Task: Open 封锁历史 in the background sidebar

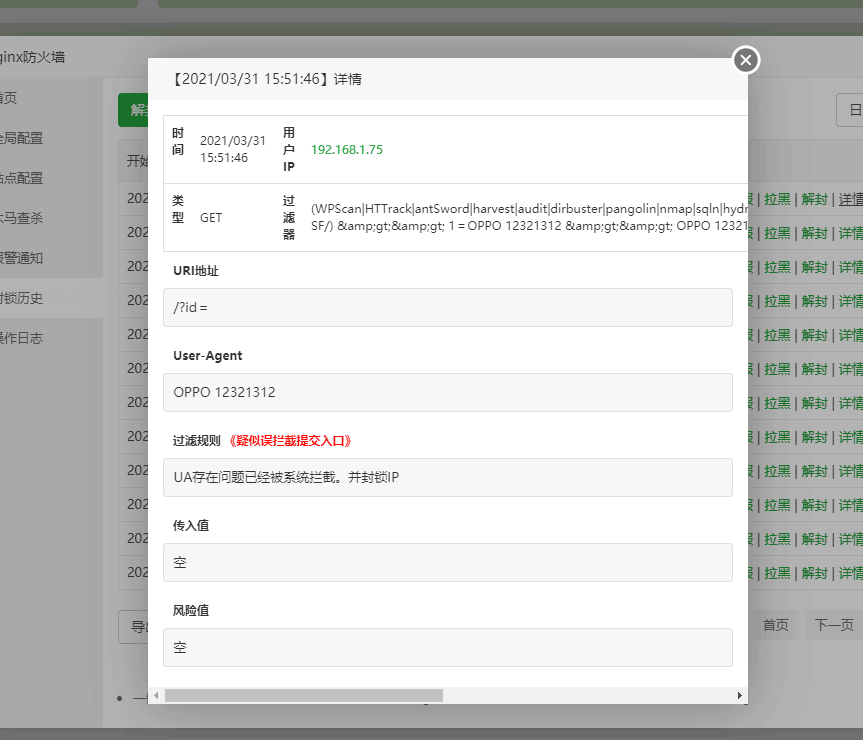Action: [21, 298]
